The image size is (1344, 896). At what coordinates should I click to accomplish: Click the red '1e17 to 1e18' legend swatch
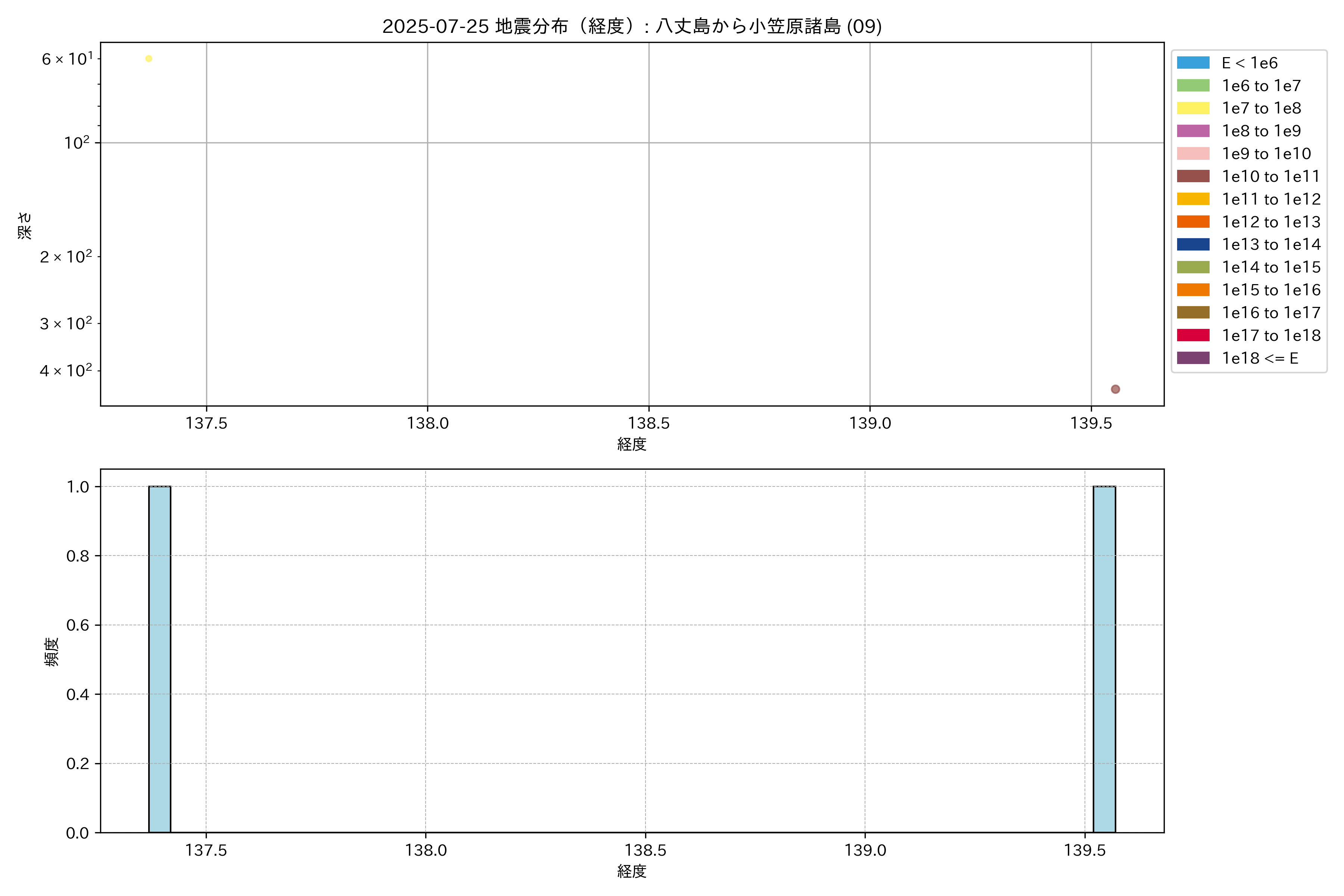point(1193,335)
